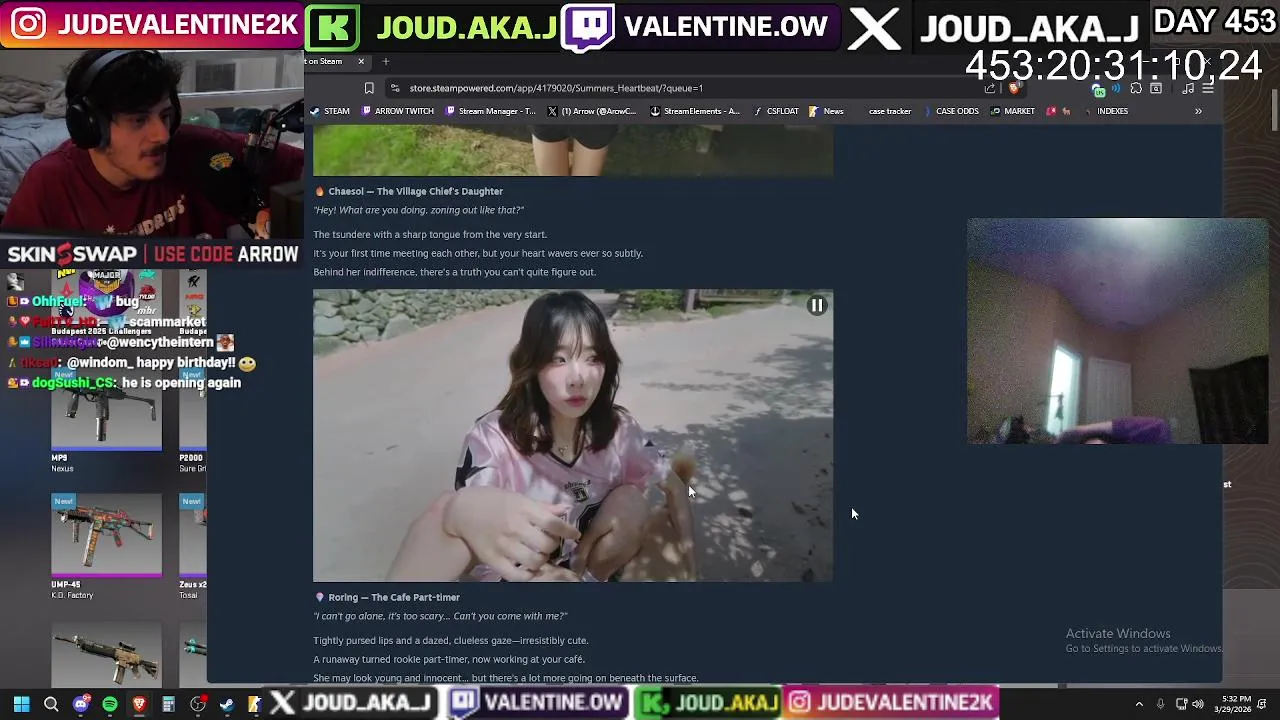The width and height of the screenshot is (1280, 720).
Task: Open Windows taskbar search
Action: coord(51,704)
